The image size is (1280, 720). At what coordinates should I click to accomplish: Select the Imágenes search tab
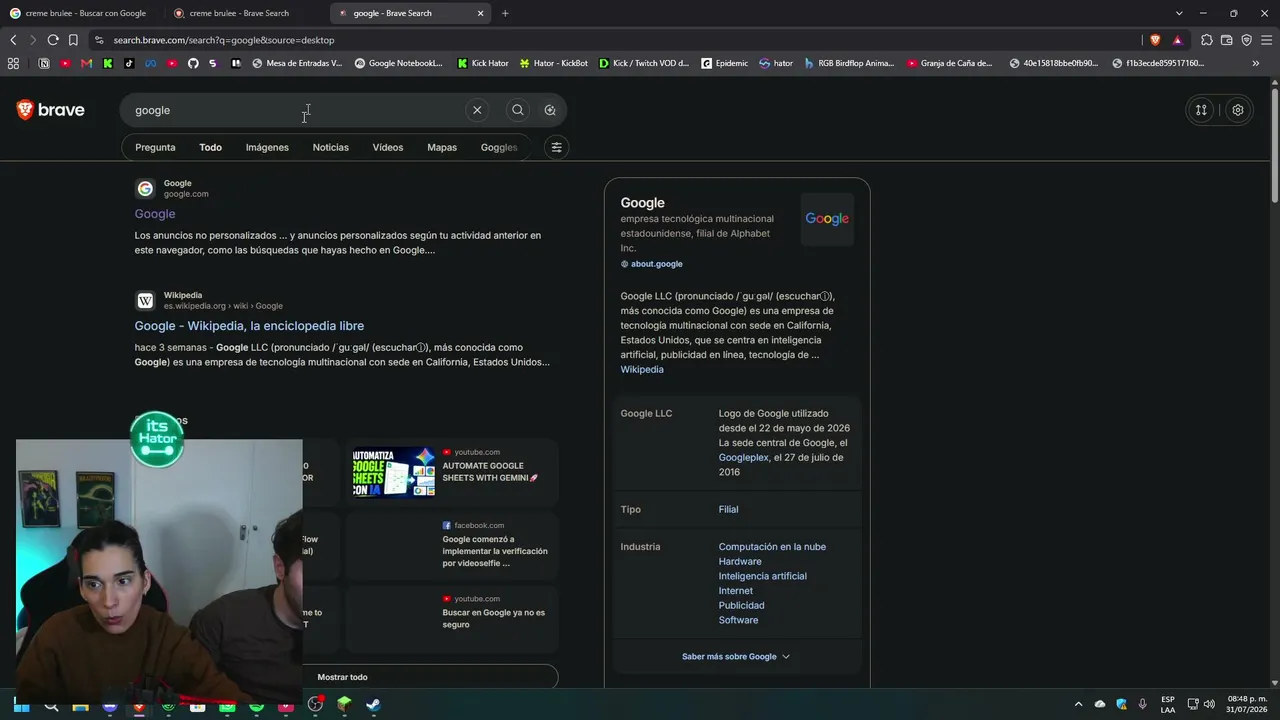coord(267,147)
